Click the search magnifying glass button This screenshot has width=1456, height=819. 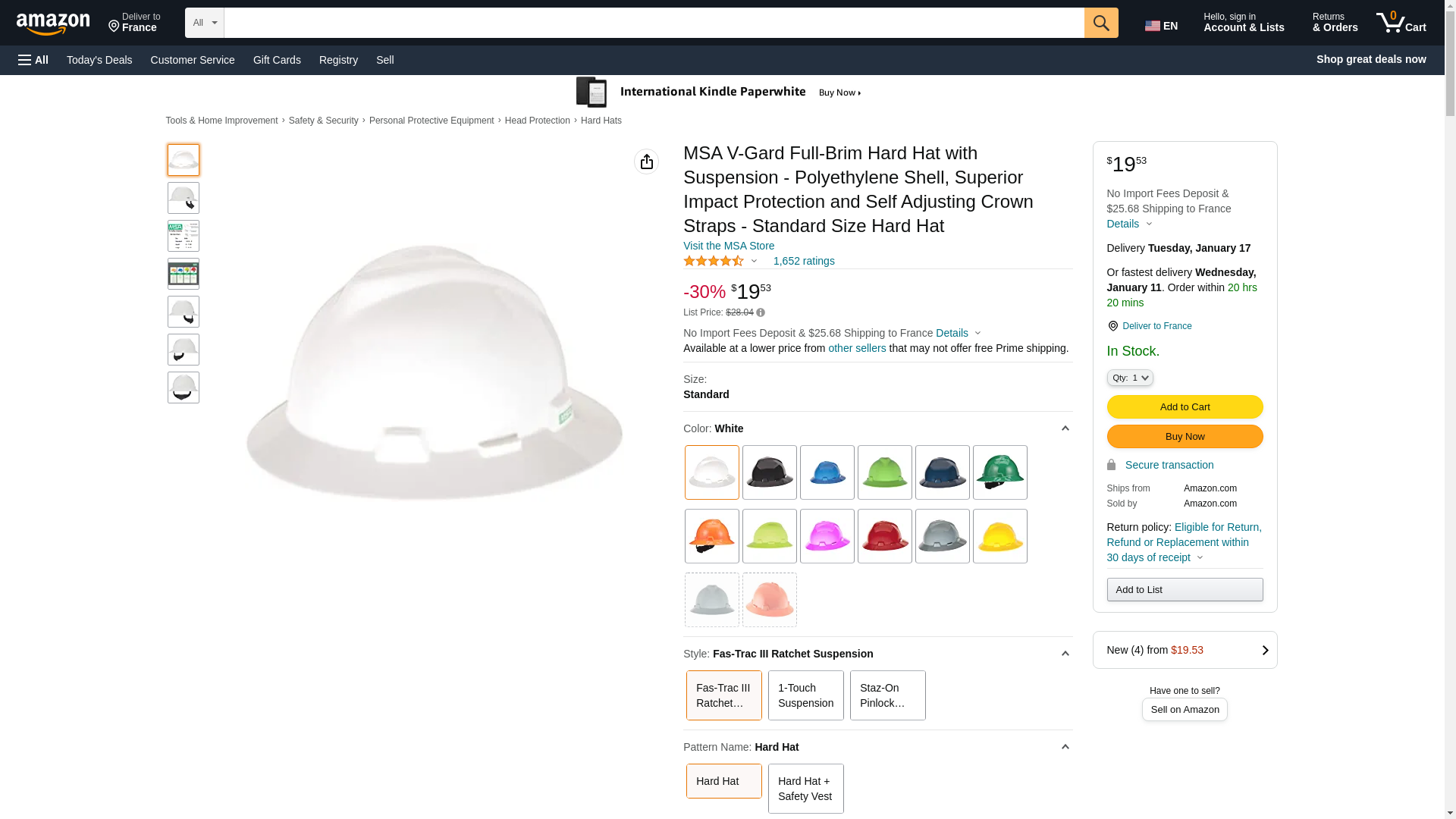point(1101,23)
